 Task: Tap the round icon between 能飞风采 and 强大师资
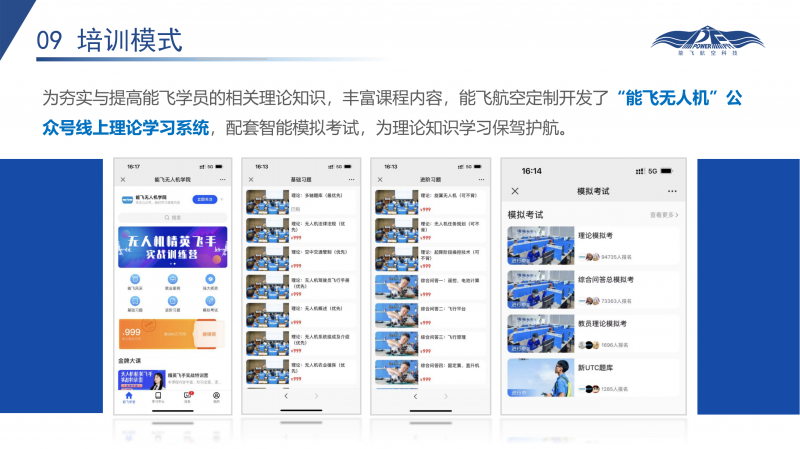pyautogui.click(x=172, y=279)
